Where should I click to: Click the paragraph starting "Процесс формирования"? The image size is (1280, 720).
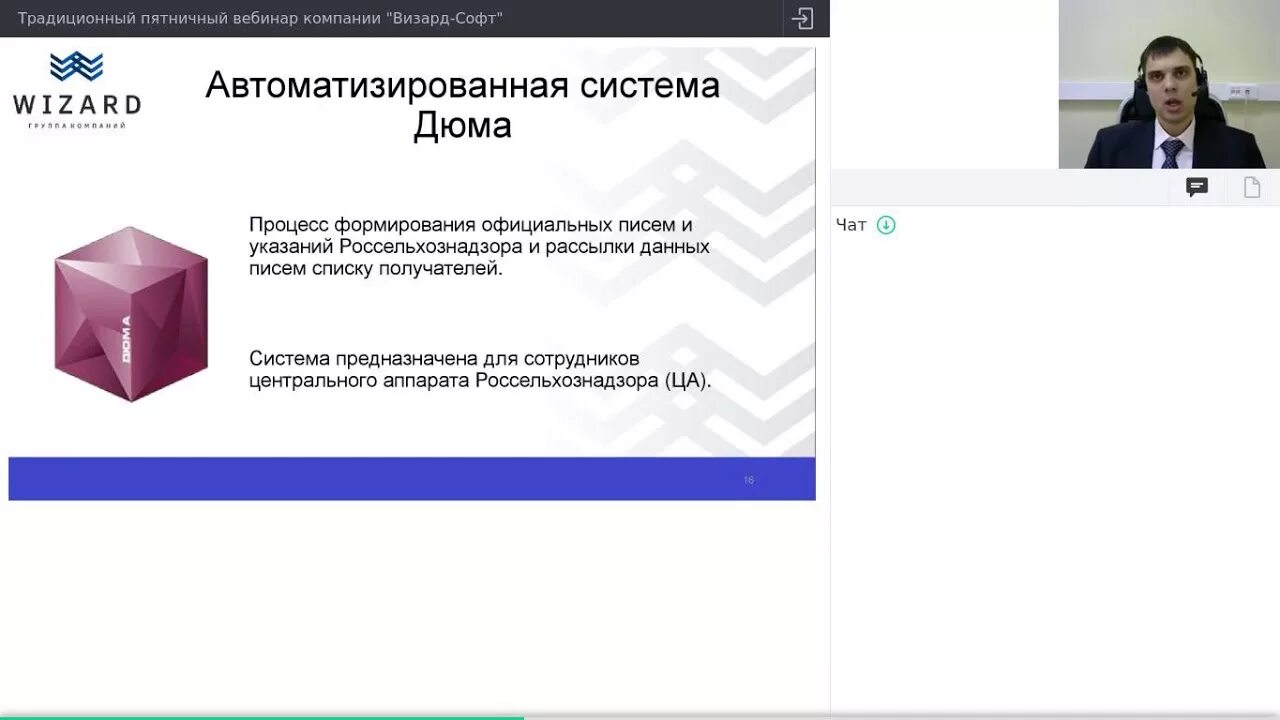tap(480, 247)
